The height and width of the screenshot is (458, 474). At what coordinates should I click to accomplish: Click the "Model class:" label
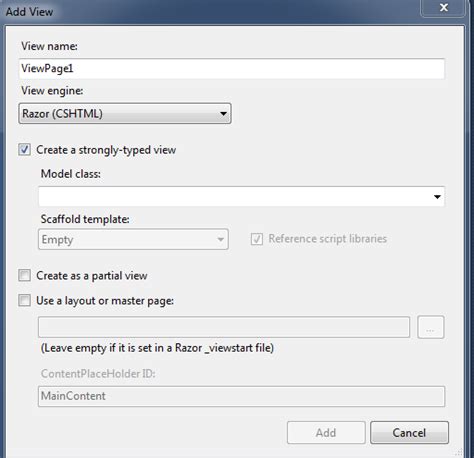click(x=71, y=174)
